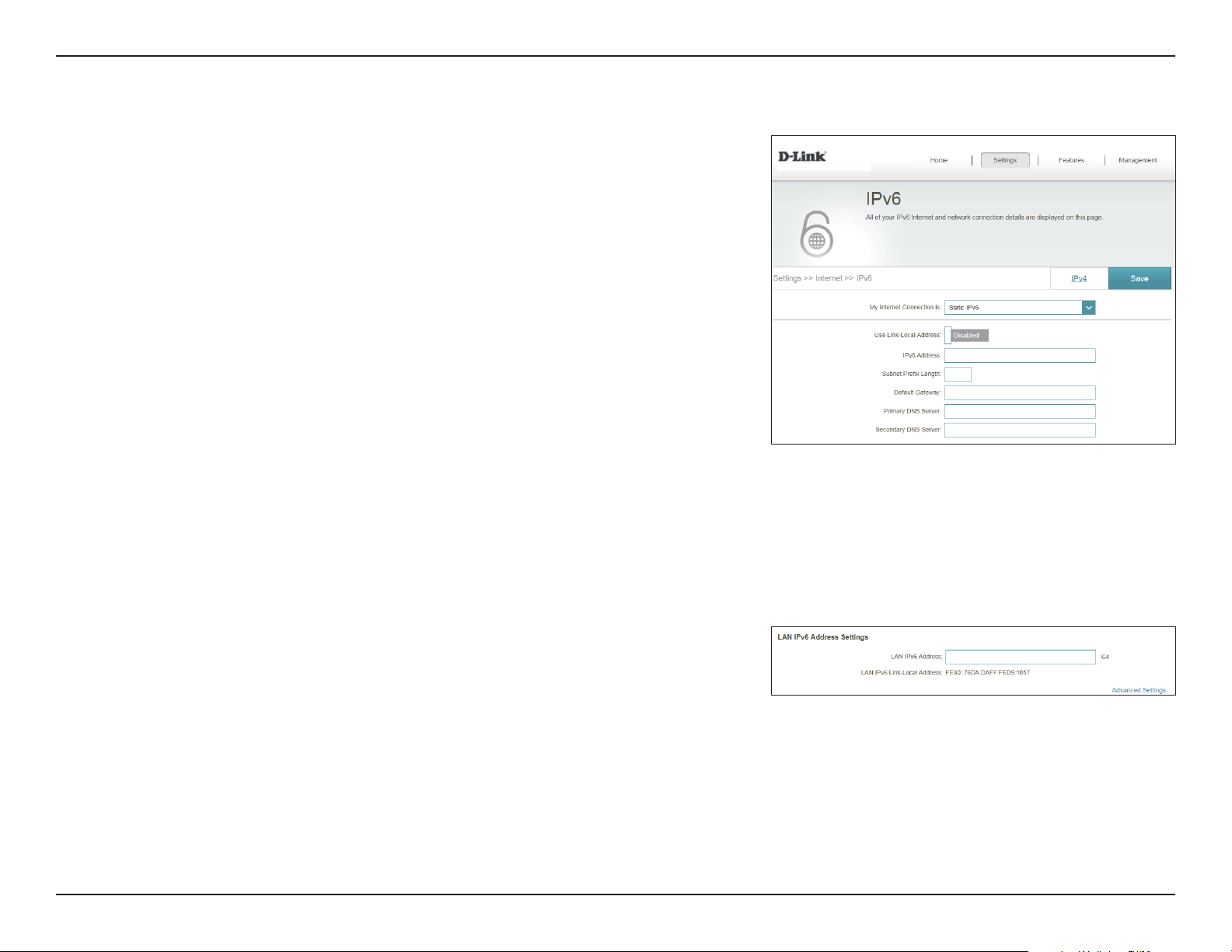This screenshot has height=952, width=1232.
Task: Click the LAN IPv6 Address Settings heading
Action: click(823, 637)
